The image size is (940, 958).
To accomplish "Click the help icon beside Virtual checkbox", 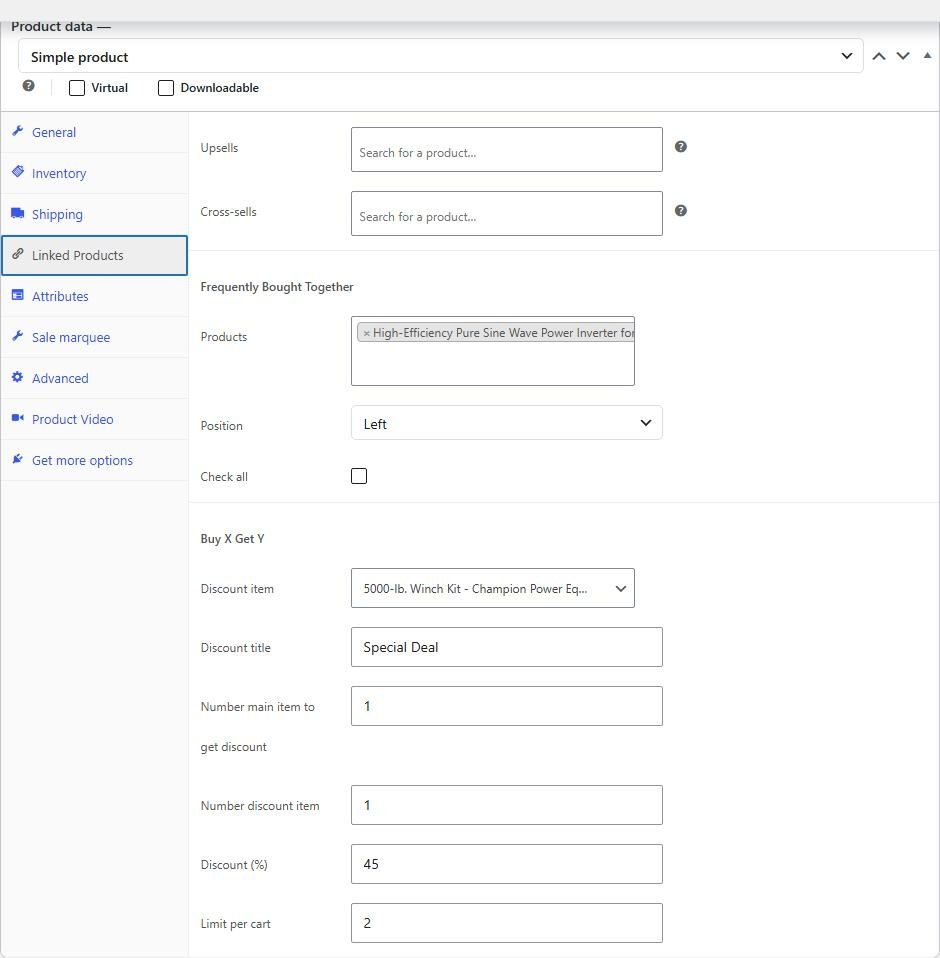I will [28, 86].
